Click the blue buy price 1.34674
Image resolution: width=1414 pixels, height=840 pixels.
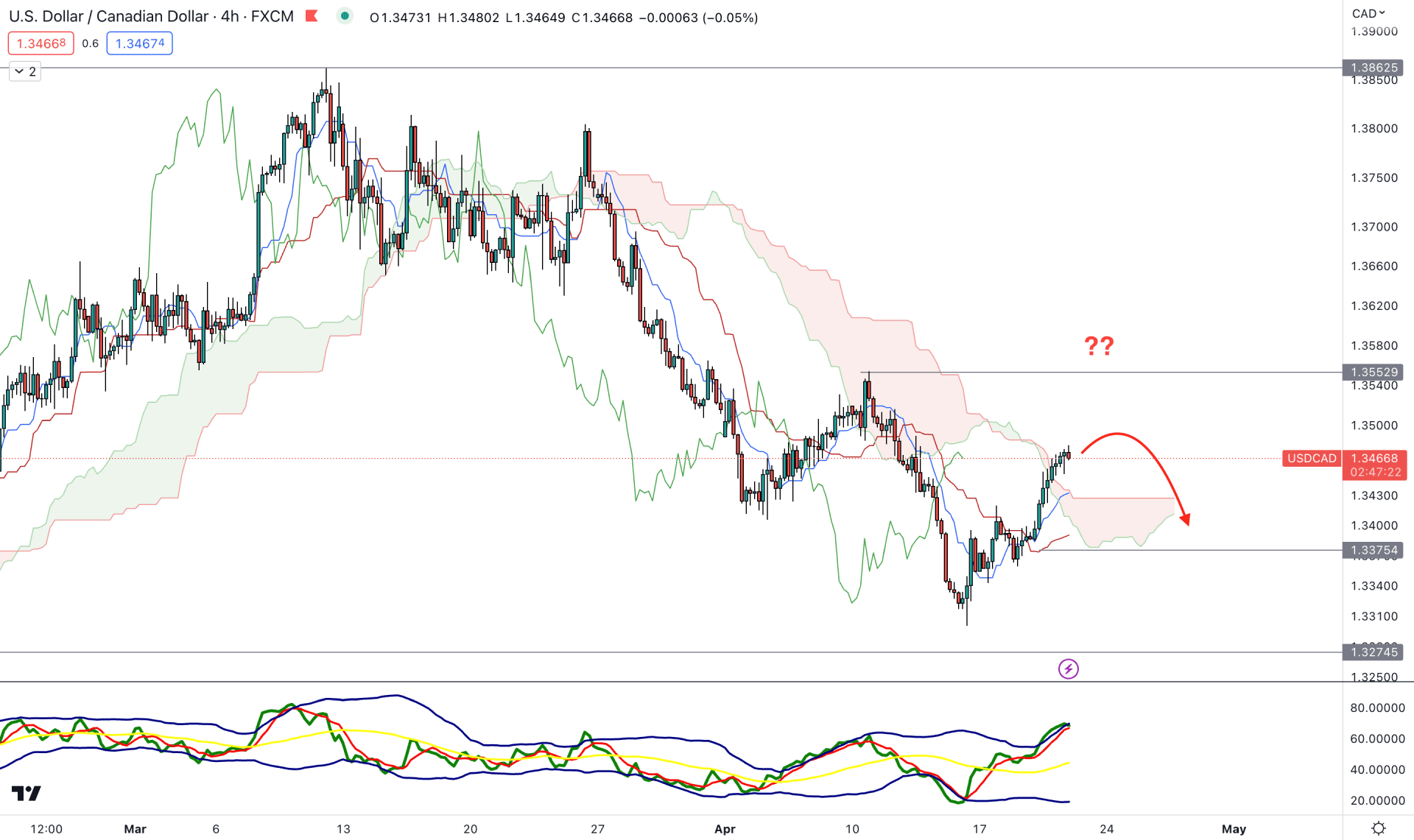140,43
